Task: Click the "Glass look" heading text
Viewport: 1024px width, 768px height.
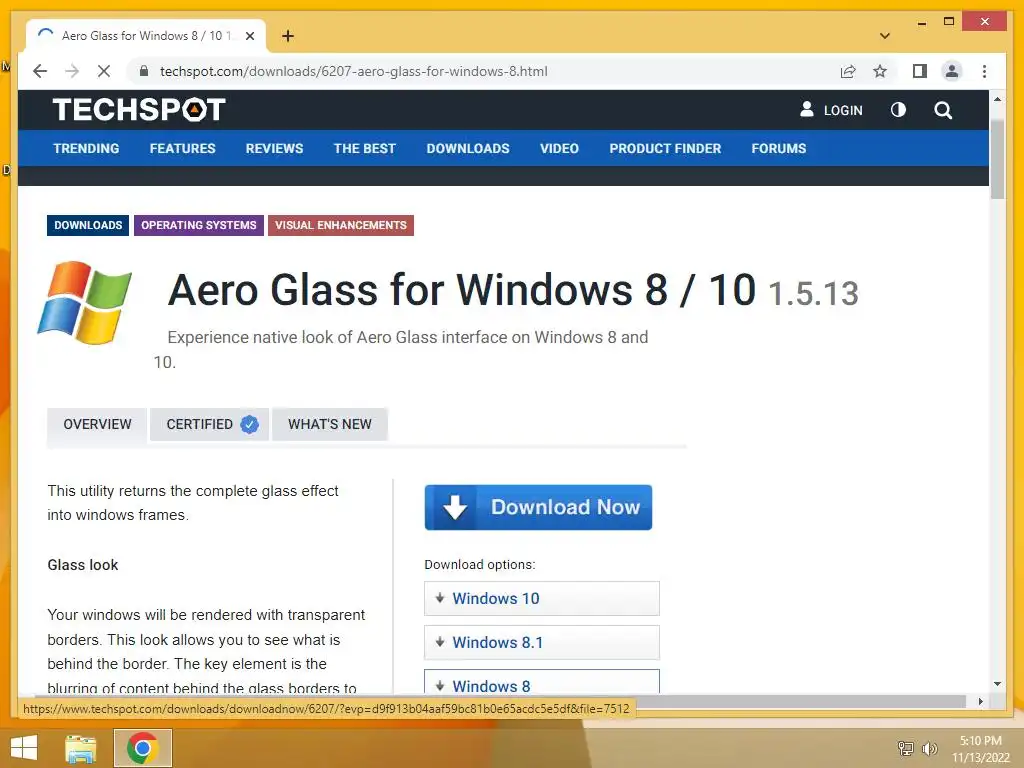Action: (x=82, y=565)
